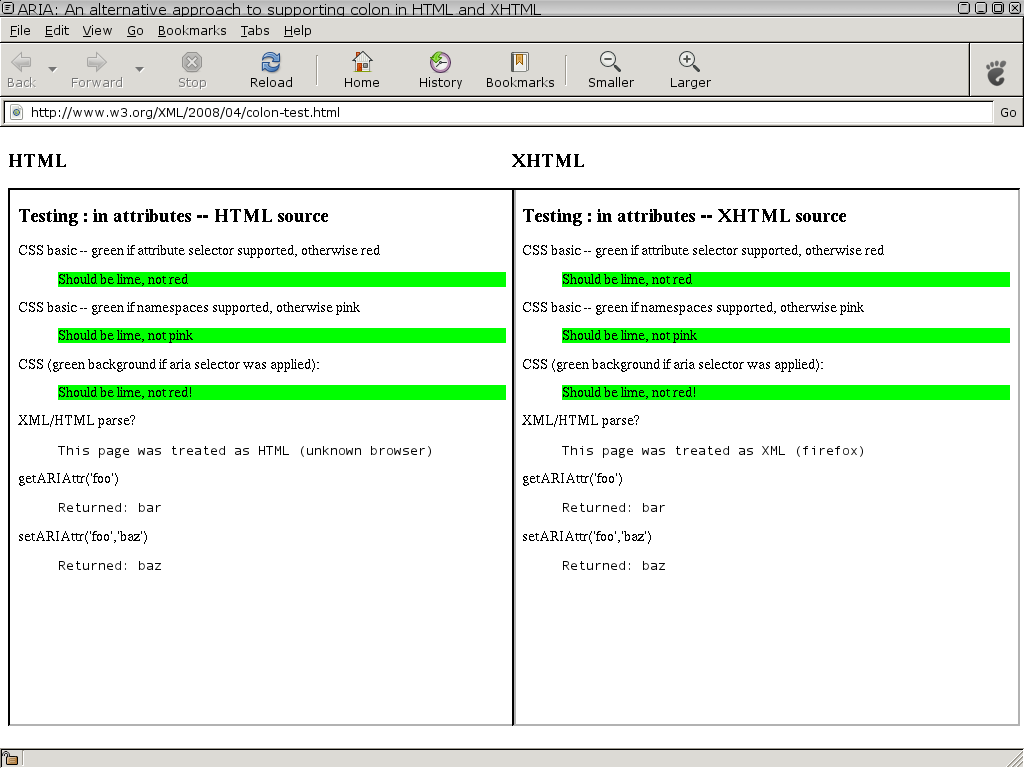Click 'Should be lime, not red' in HTML pane
The image size is (1024, 768).
tap(123, 280)
